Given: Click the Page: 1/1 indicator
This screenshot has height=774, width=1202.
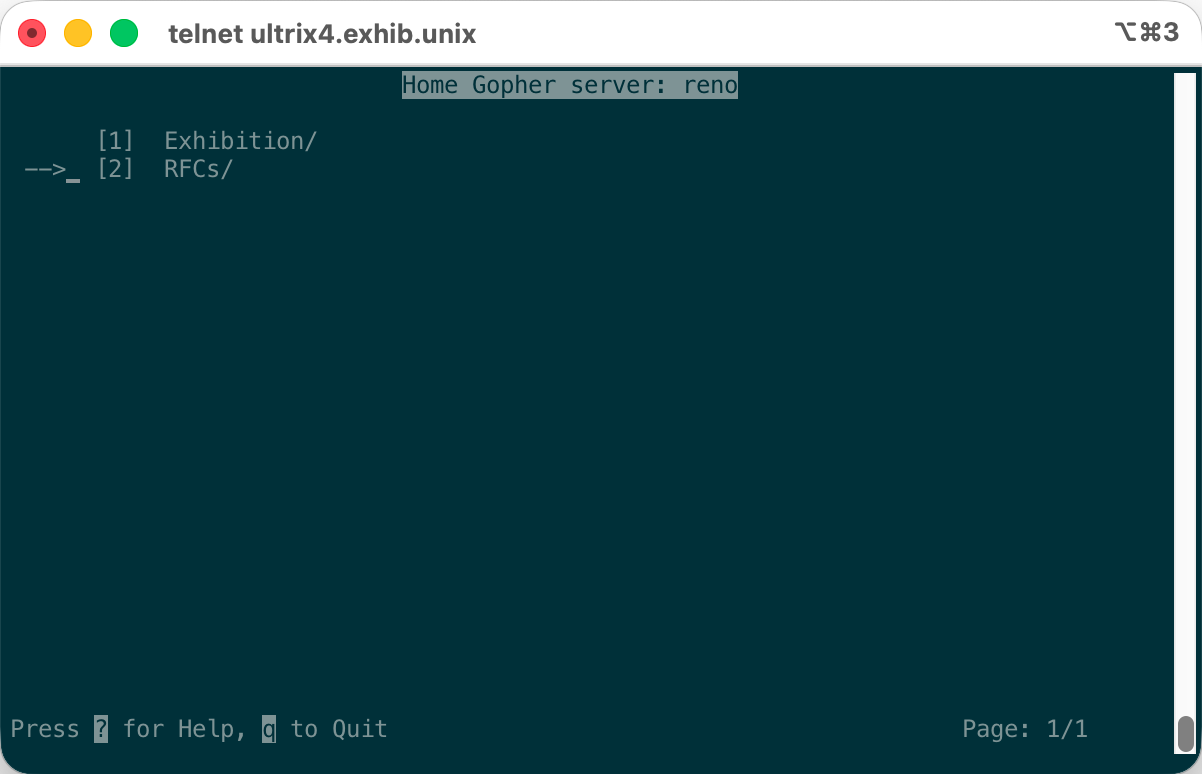Looking at the screenshot, I should click(x=1025, y=729).
